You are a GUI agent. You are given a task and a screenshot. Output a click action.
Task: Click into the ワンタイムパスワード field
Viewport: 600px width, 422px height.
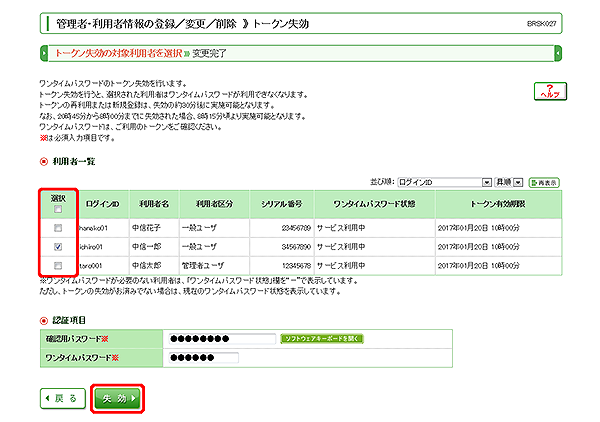pos(205,357)
